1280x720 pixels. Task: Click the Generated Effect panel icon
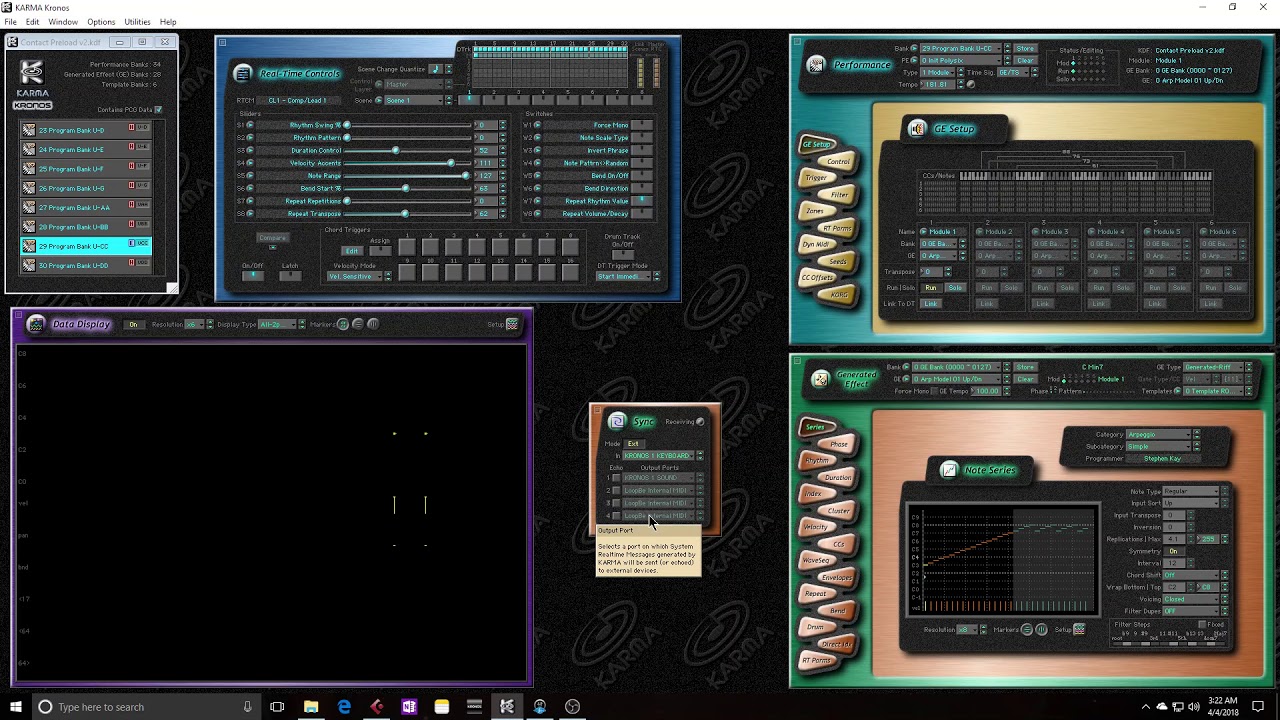[820, 379]
